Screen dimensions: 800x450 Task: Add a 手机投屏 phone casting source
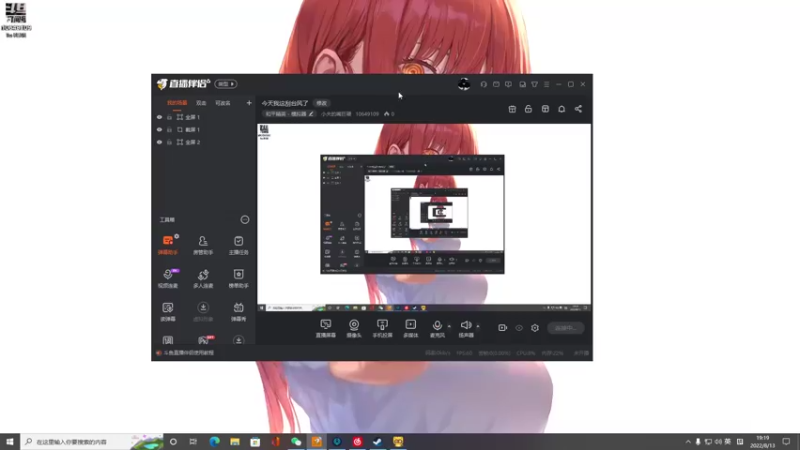click(x=382, y=328)
